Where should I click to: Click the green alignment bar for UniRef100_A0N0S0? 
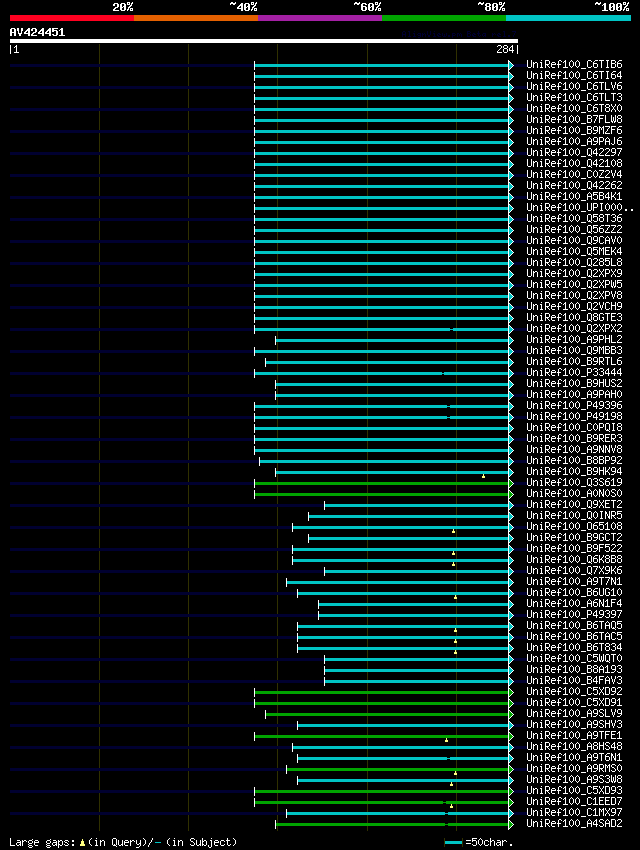pos(382,494)
